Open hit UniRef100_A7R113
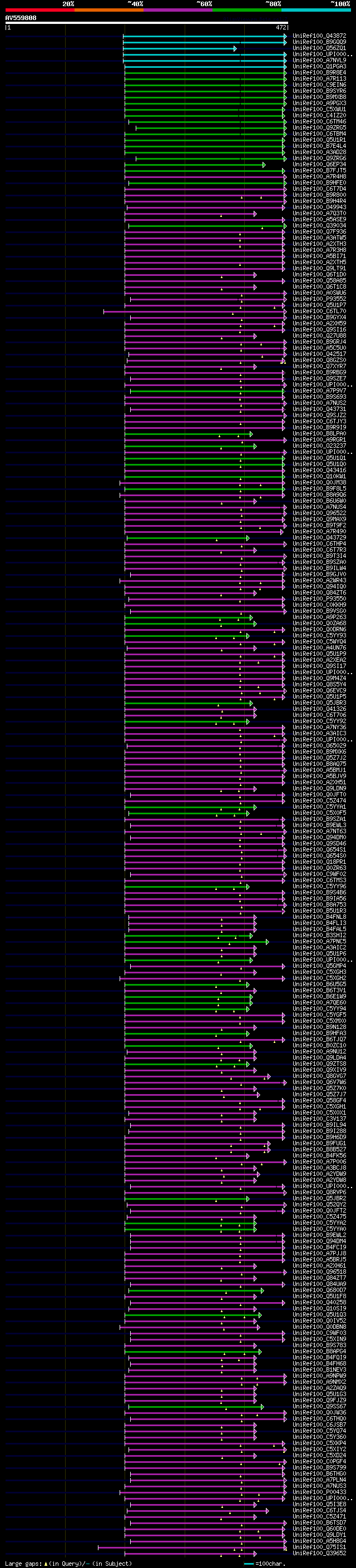Viewport: 356px width, 1568px height. coord(319,78)
